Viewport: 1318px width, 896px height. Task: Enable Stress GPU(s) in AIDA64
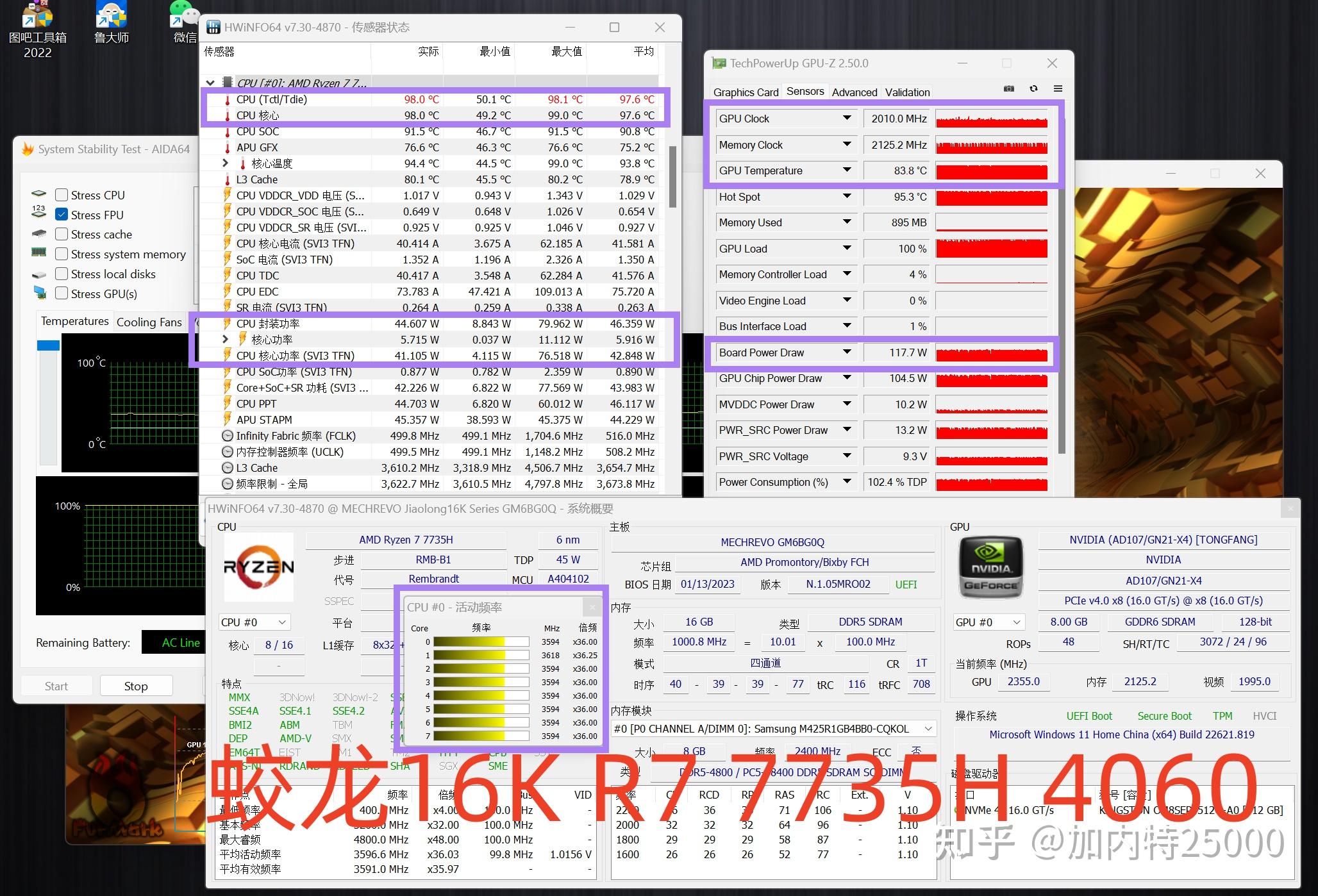[62, 293]
